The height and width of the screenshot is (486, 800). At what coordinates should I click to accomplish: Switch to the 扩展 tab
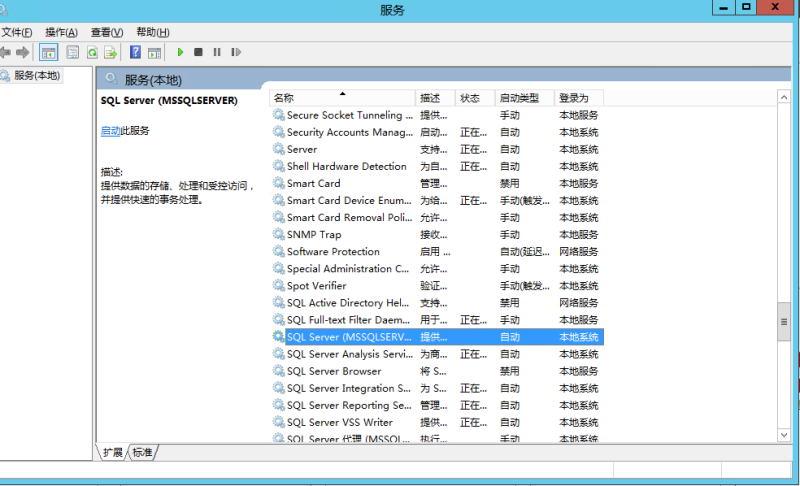[113, 452]
